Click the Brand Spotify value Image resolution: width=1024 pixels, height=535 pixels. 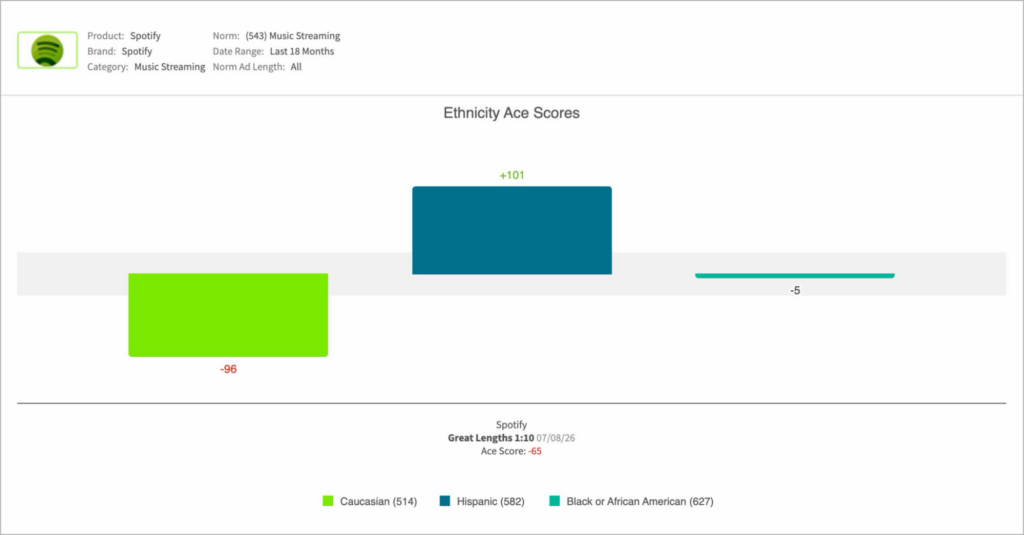[136, 51]
